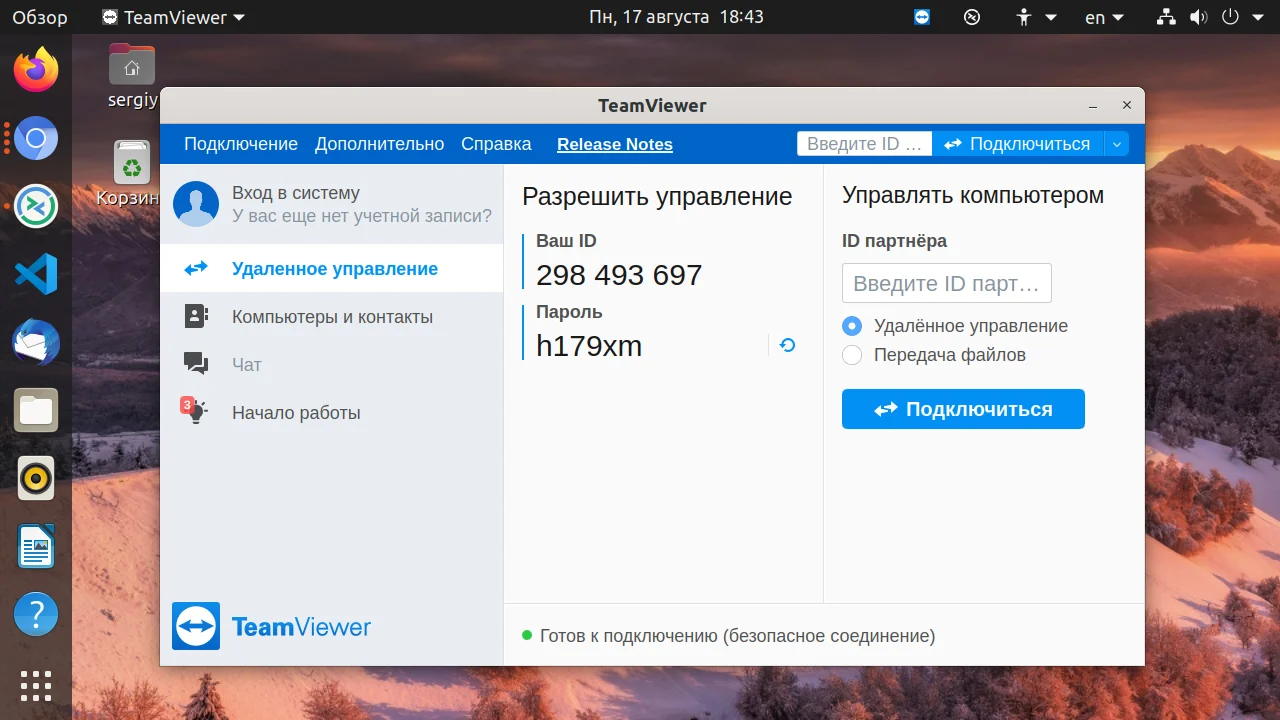The width and height of the screenshot is (1280, 720).
Task: Expand the arrow beside the toolbar Подключиться button
Action: coord(1116,144)
